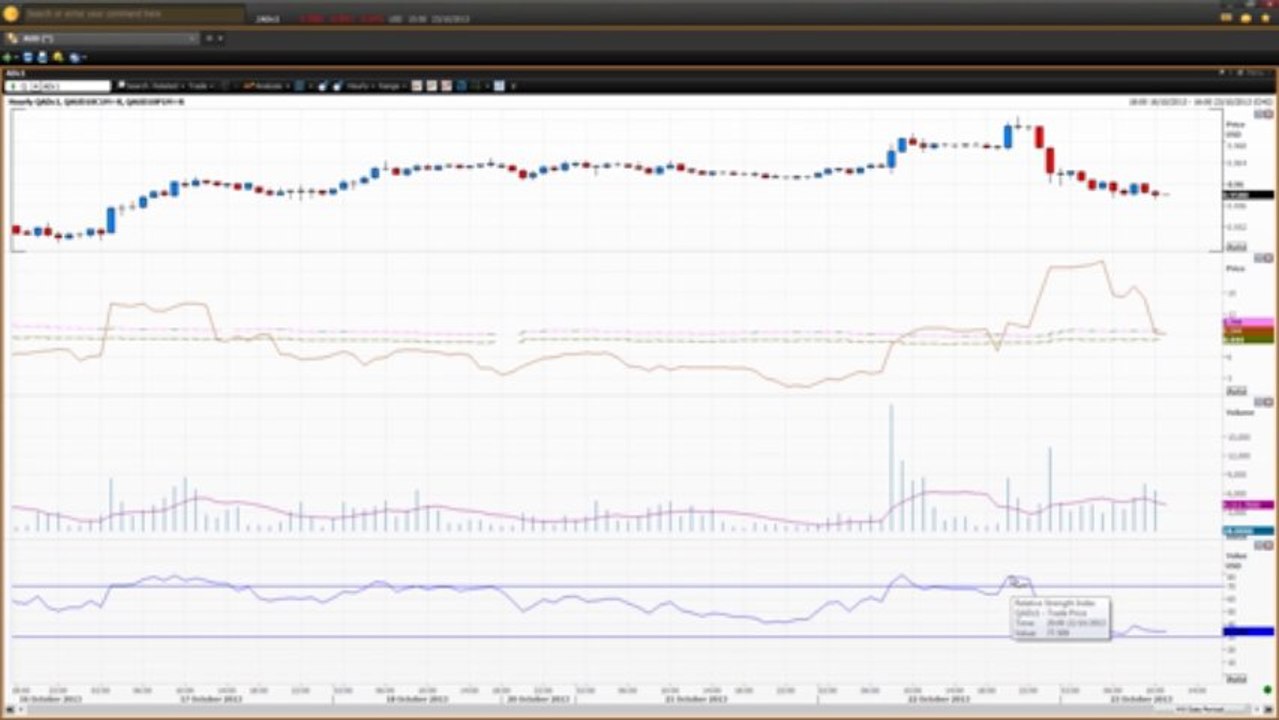The image size is (1279, 720).
Task: Click the blue RSI value tag on axis
Action: (x=1249, y=631)
